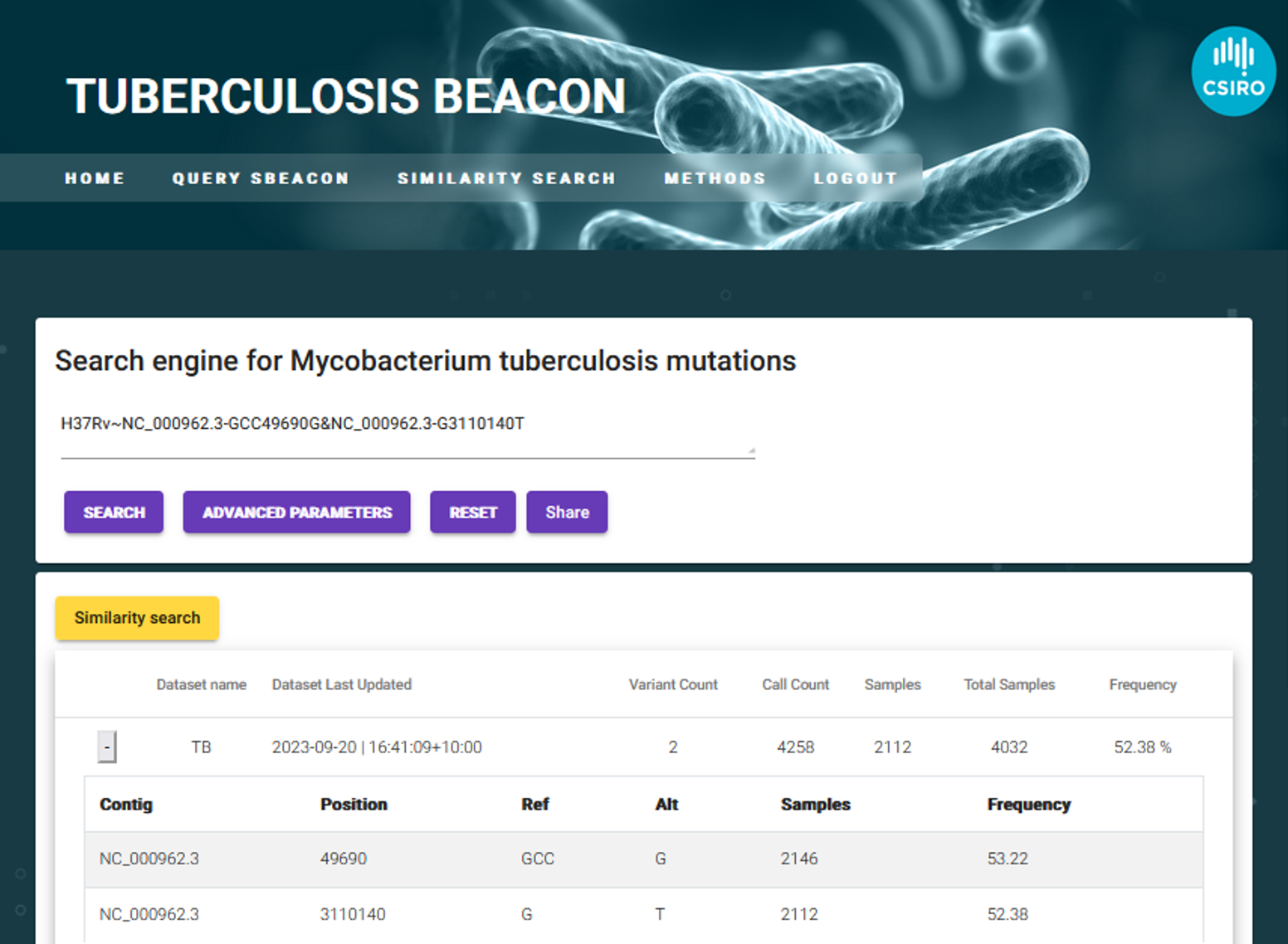Collapse the TB dataset row
1288x944 pixels.
107,747
